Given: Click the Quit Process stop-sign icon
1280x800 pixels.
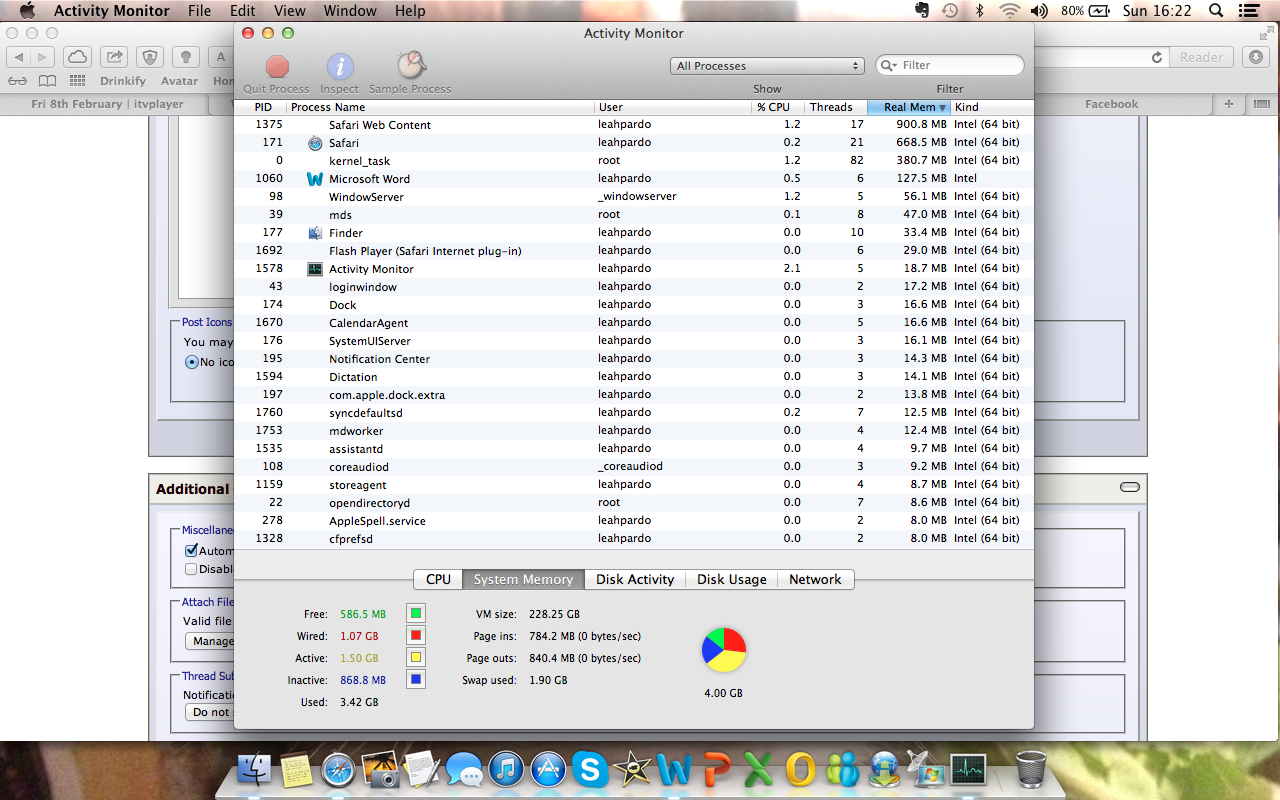Looking at the screenshot, I should pos(277,67).
